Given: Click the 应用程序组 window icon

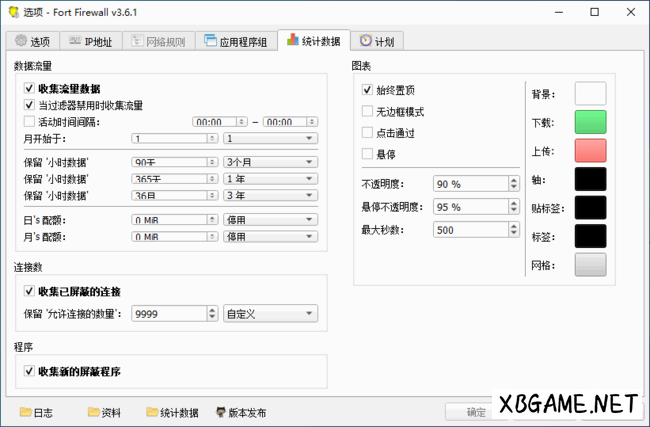Looking at the screenshot, I should click(x=211, y=42).
